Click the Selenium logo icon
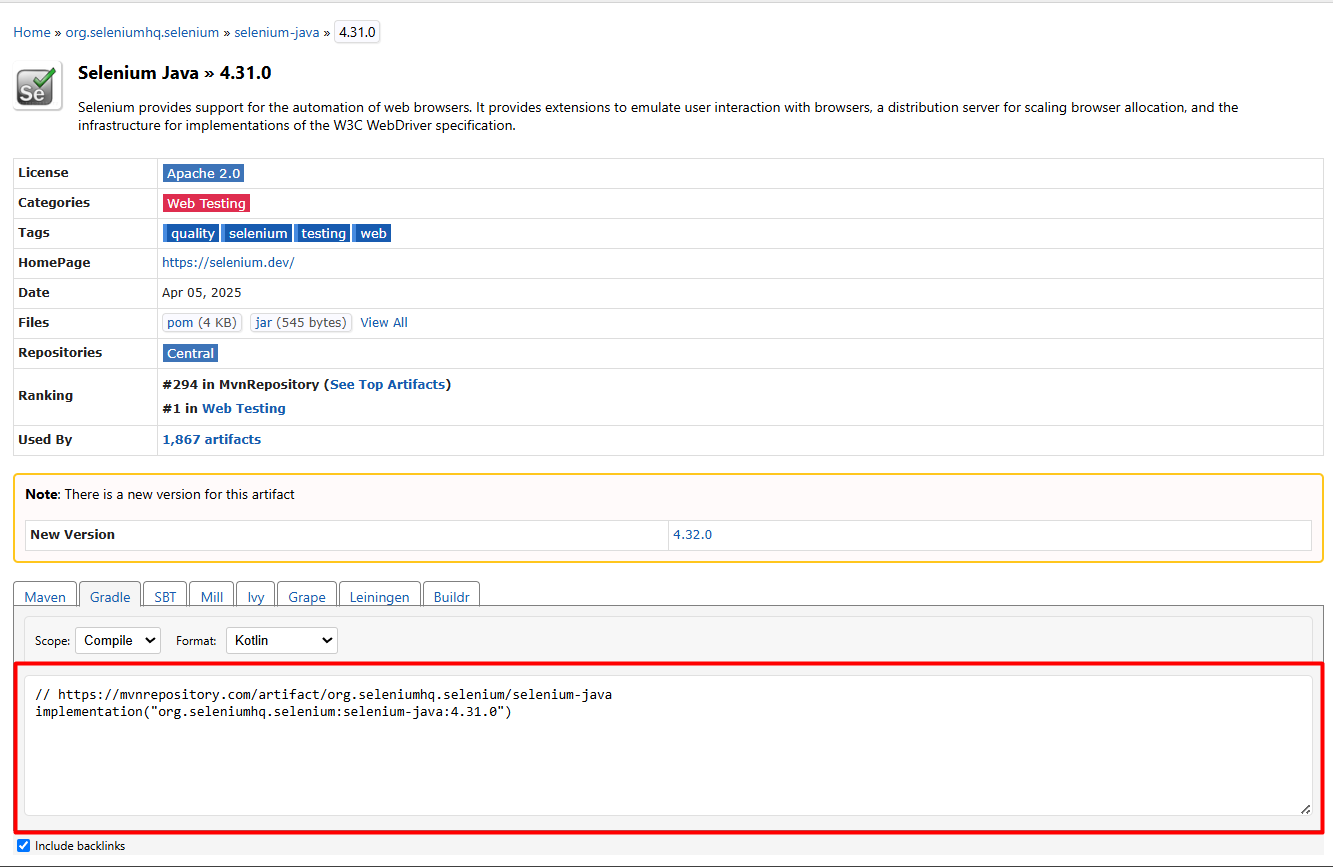The width and height of the screenshot is (1333, 867). (38, 85)
